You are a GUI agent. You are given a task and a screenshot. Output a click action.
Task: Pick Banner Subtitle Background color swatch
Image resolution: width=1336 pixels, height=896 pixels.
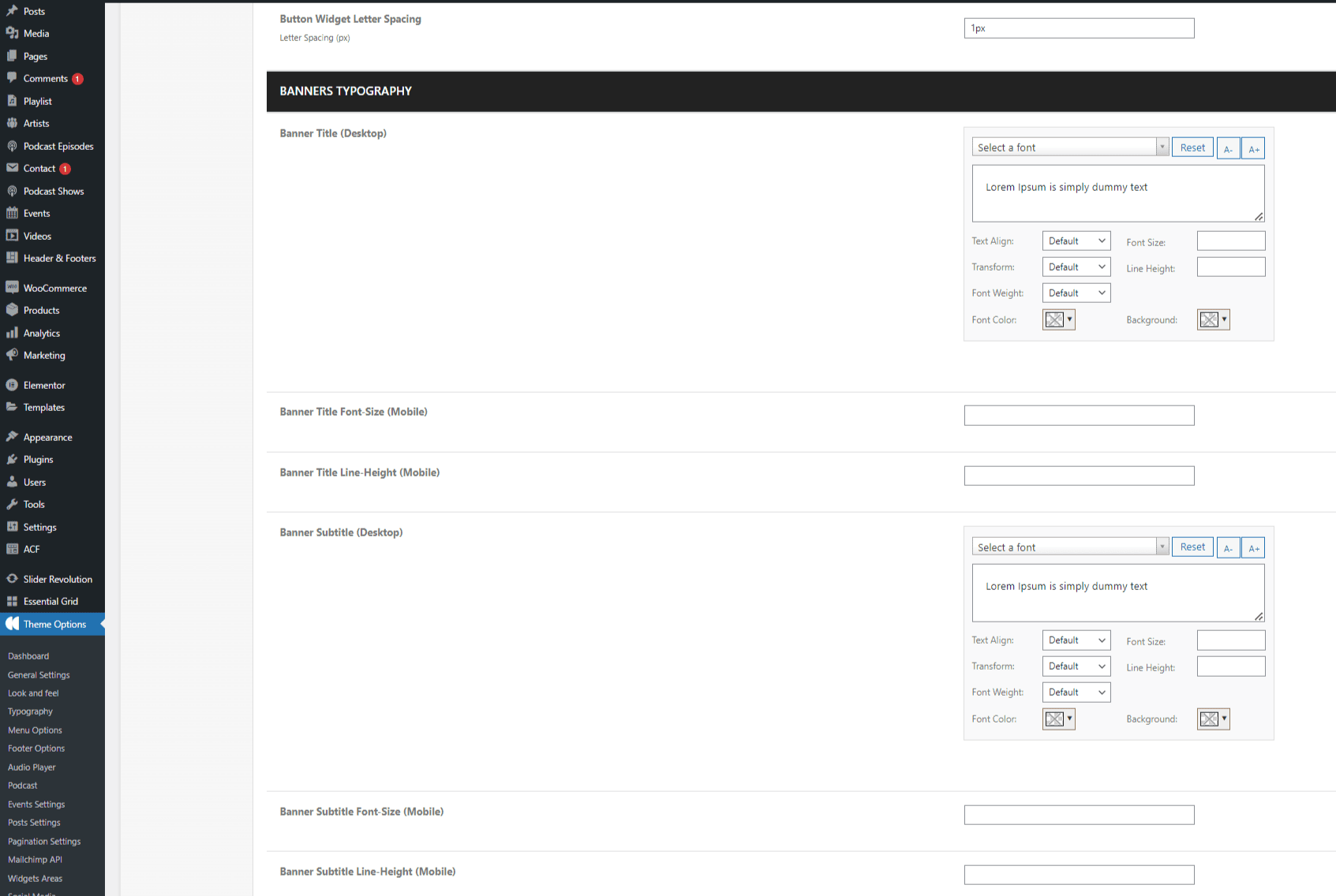click(x=1213, y=719)
